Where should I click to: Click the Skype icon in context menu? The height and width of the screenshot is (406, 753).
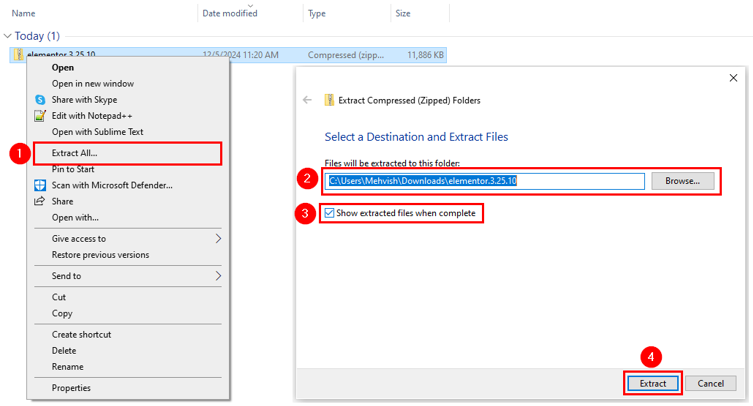[x=40, y=99]
